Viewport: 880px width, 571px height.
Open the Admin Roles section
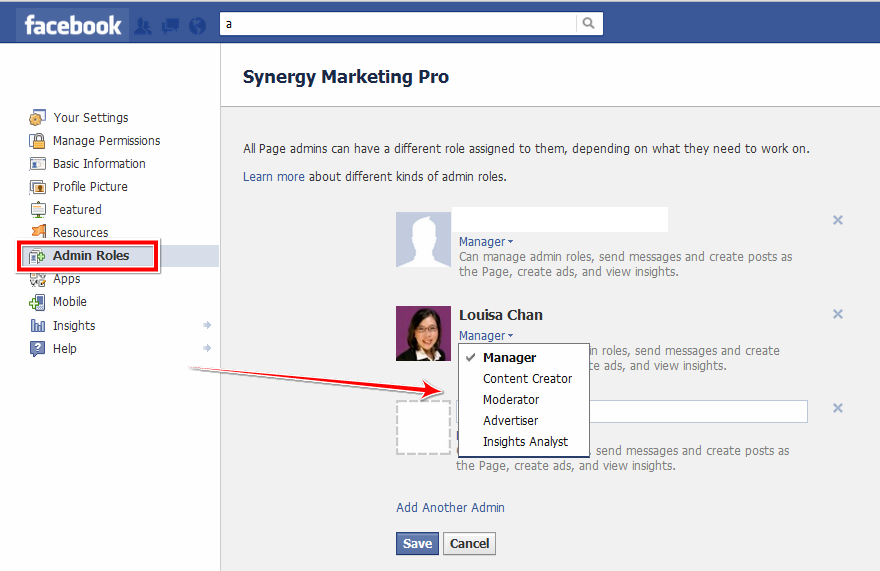pos(91,255)
